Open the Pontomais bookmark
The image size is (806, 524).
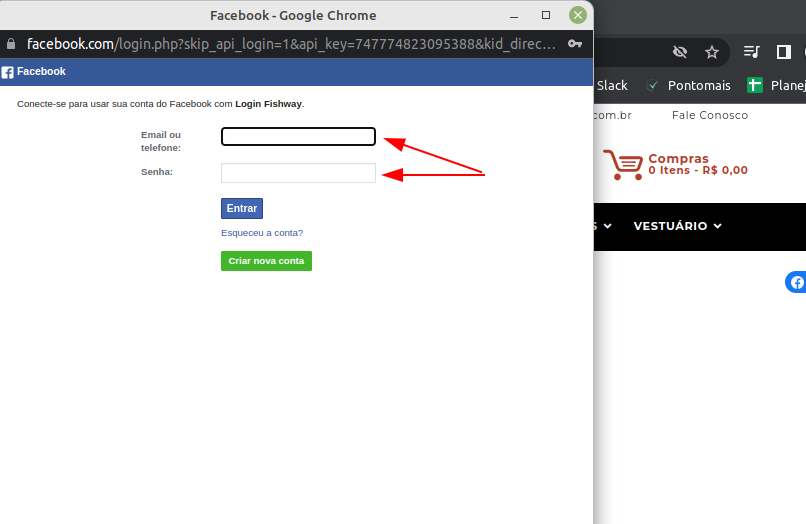pos(689,85)
